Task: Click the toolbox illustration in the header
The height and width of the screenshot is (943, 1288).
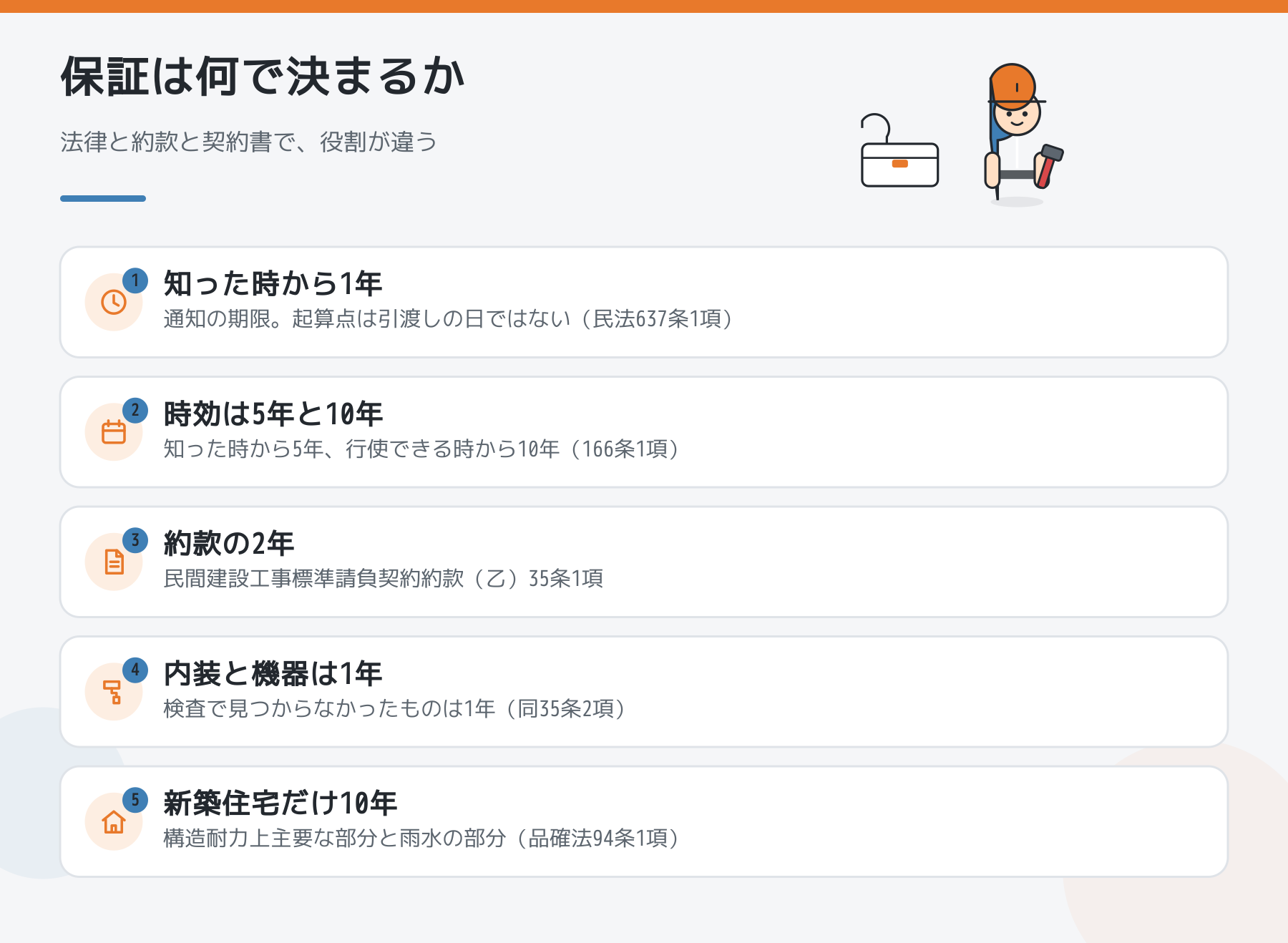Action: (x=899, y=151)
